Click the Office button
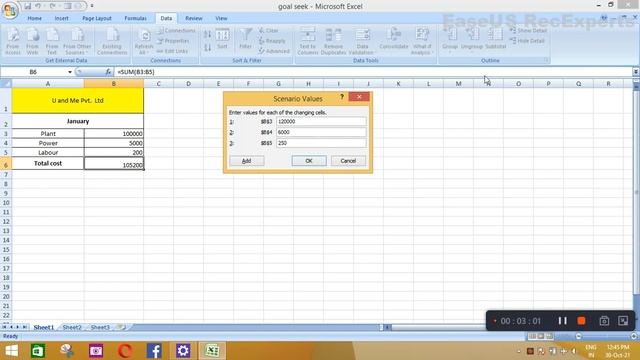This screenshot has height=360, width=640. point(9,10)
